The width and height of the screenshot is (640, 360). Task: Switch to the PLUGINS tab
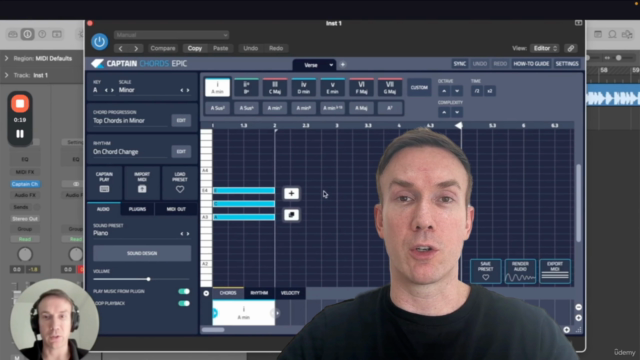138,209
